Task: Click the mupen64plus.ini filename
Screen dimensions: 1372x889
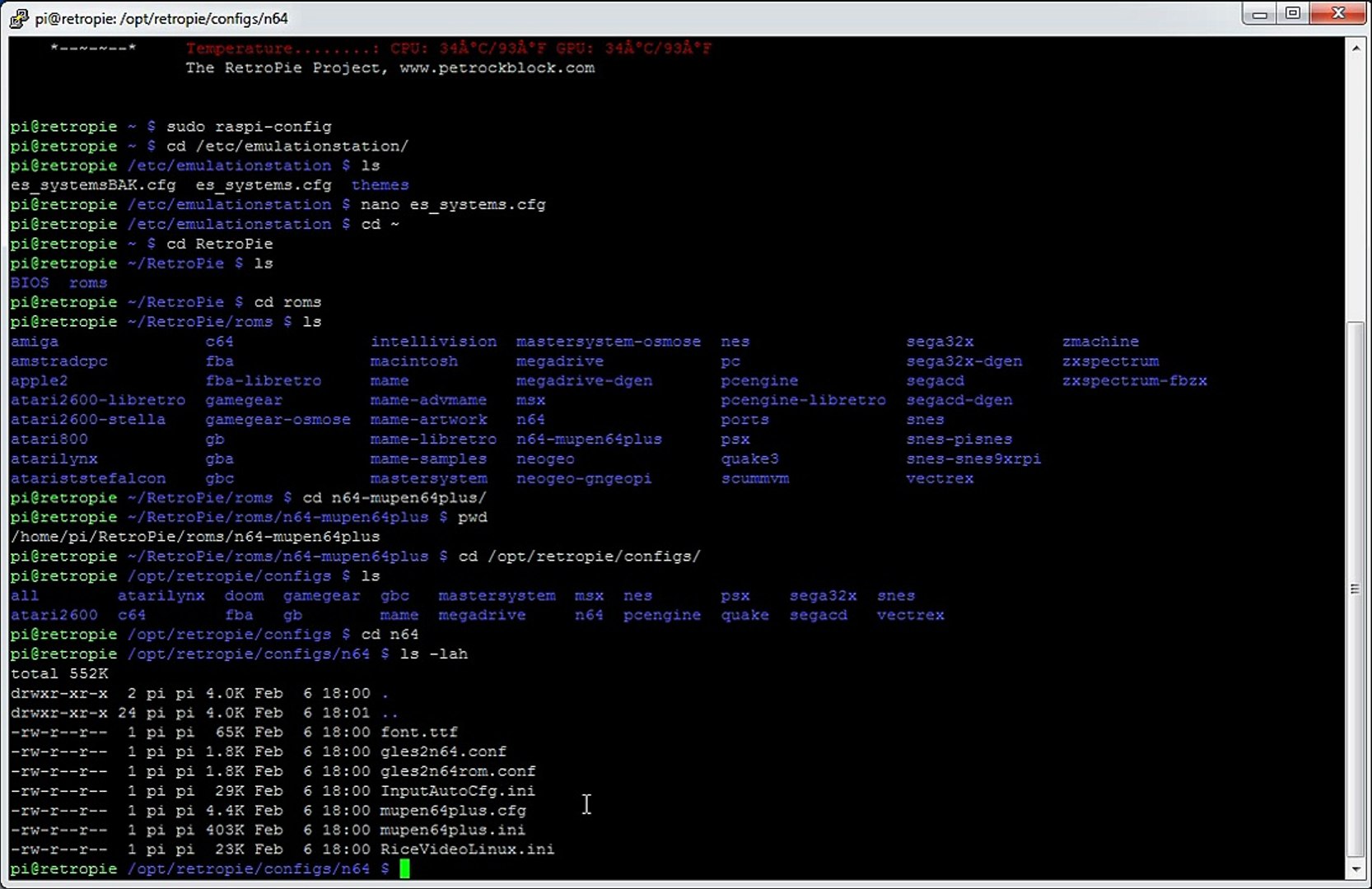Action: click(x=452, y=830)
